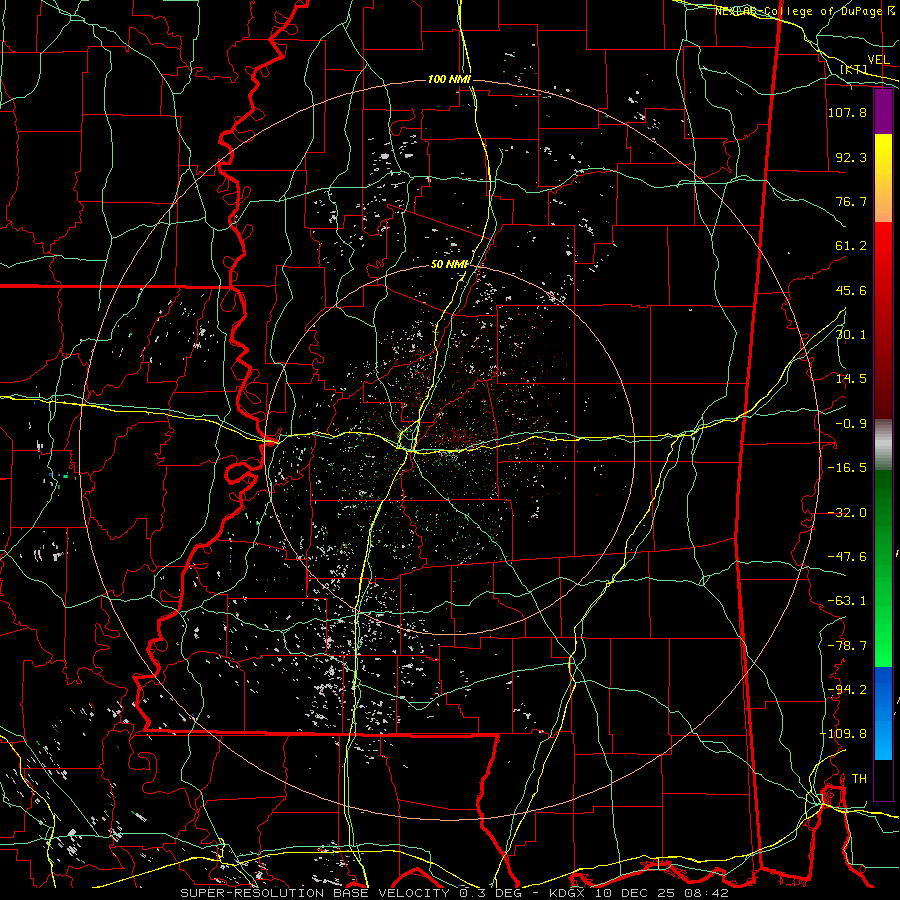
Task: Click the -32.0 legend value
Action: point(847,513)
